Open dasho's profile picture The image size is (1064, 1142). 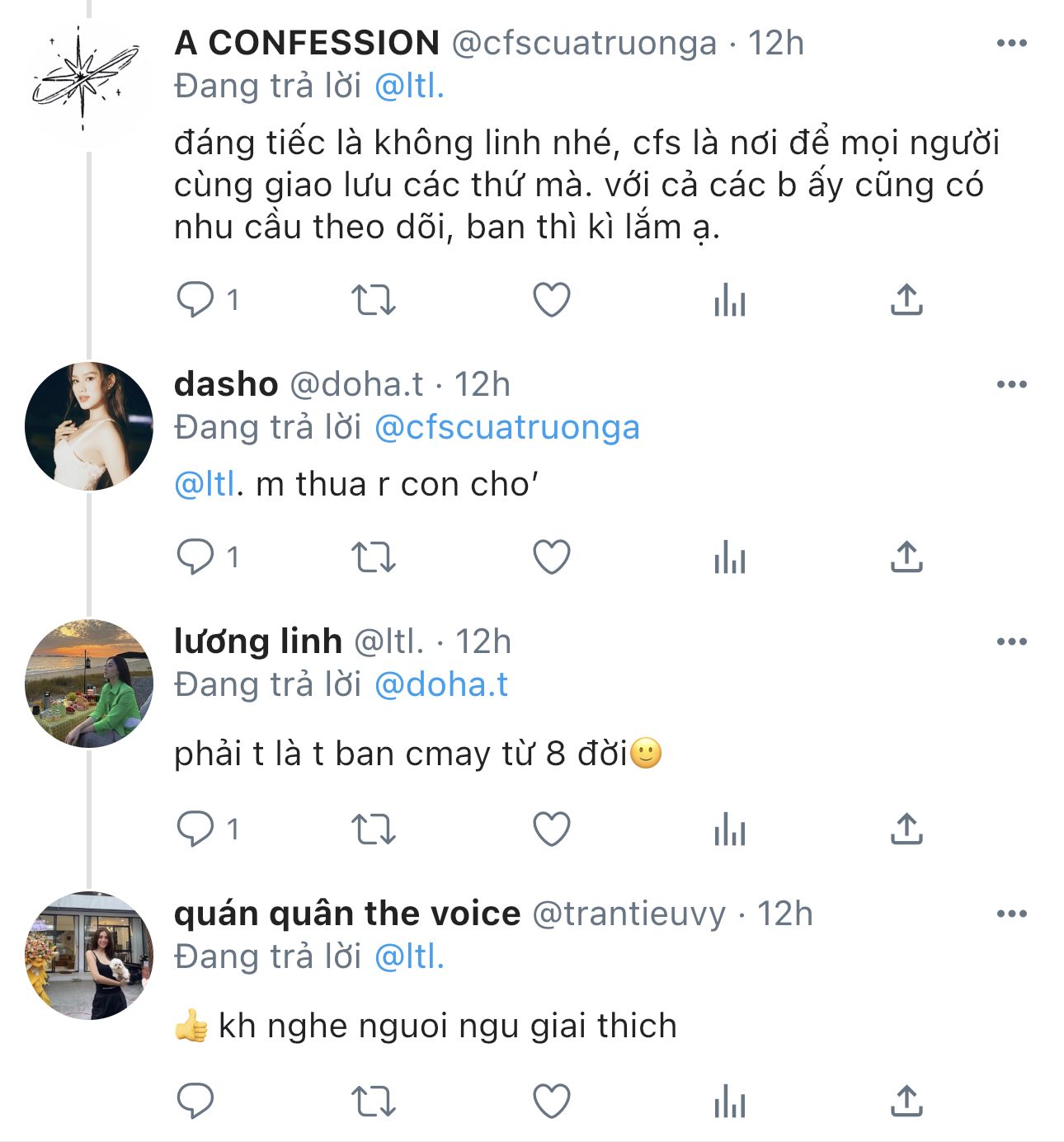coord(89,426)
